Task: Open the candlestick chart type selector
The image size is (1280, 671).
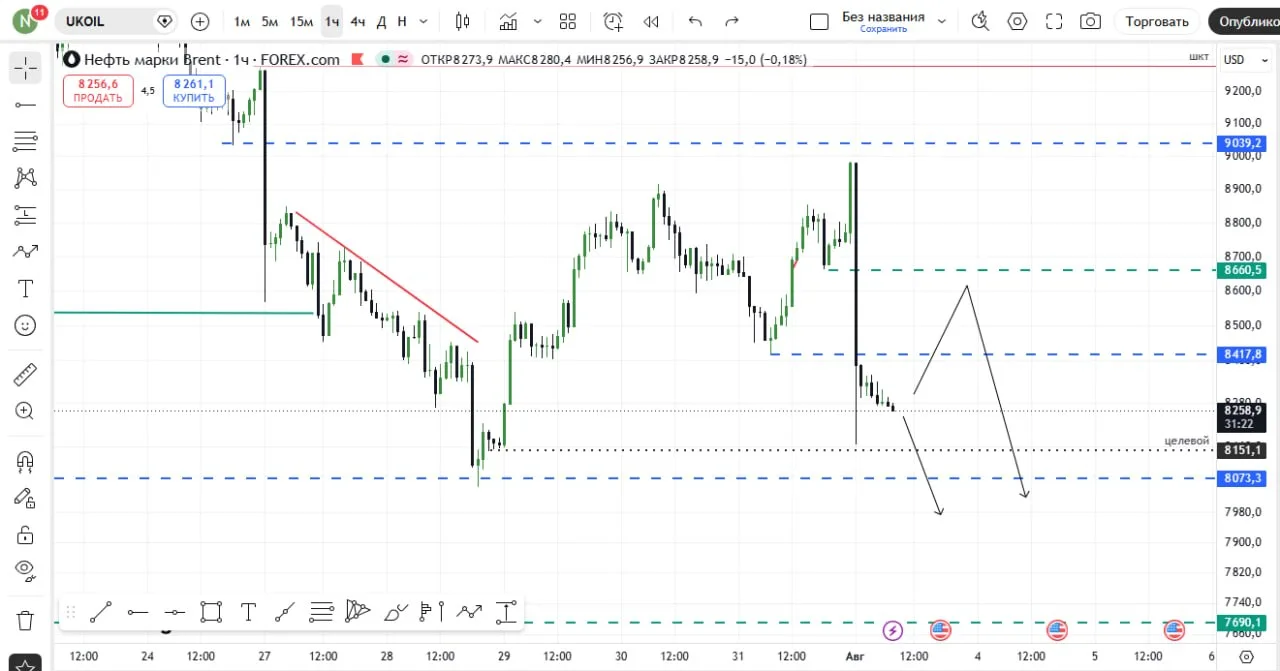Action: pos(462,21)
